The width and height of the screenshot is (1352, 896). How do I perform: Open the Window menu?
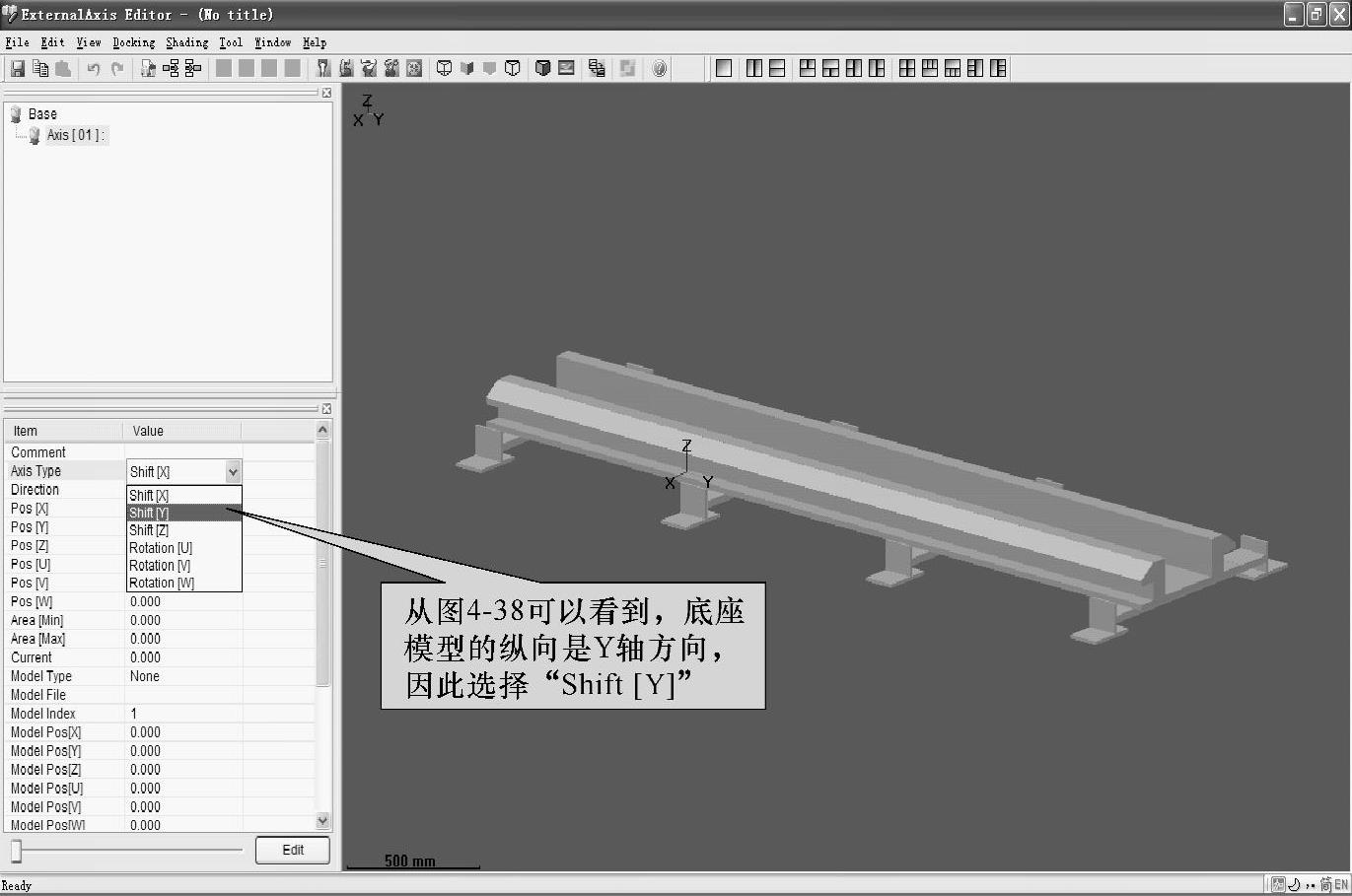273,42
